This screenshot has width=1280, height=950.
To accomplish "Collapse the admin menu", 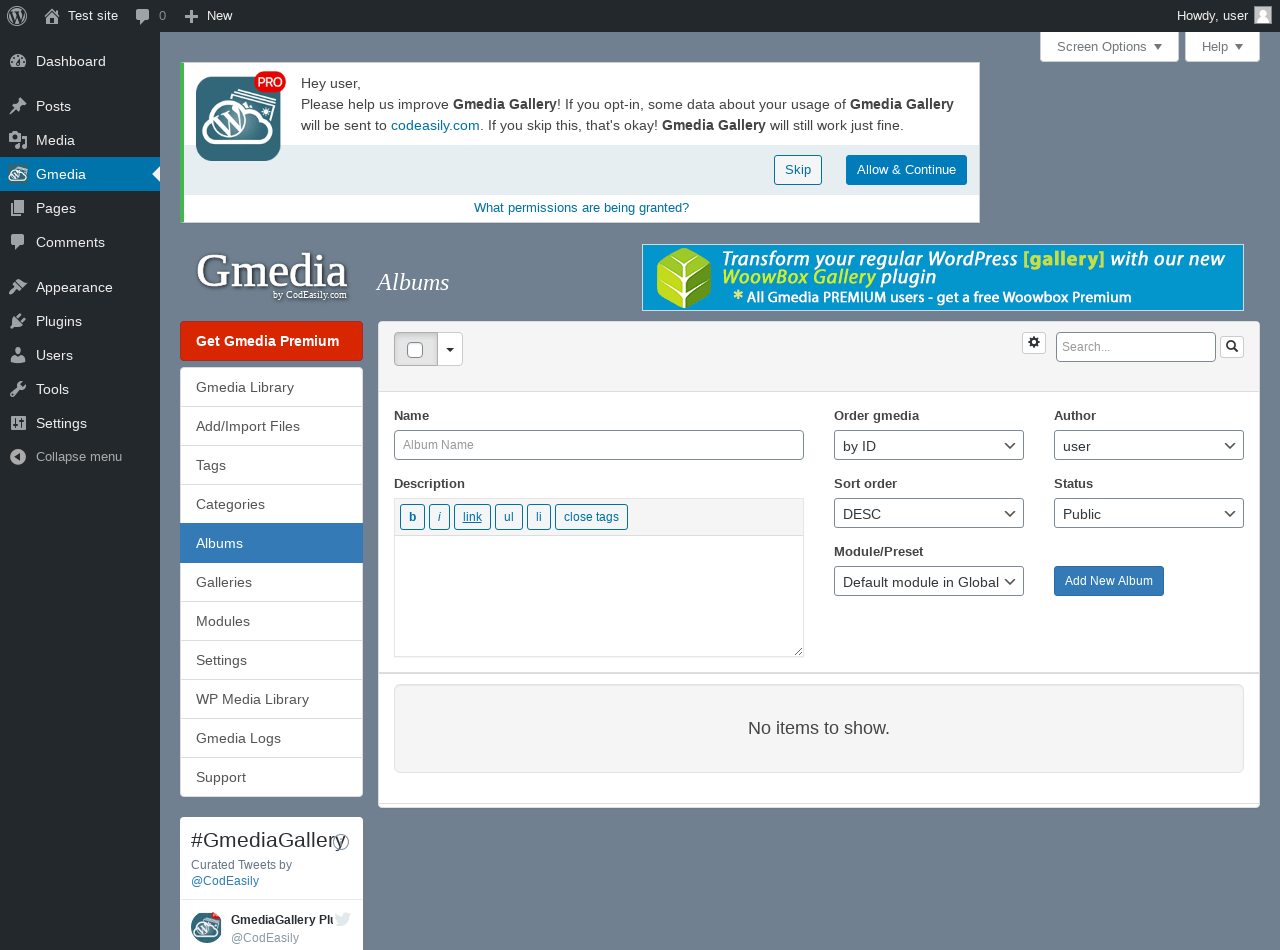I will (80, 457).
